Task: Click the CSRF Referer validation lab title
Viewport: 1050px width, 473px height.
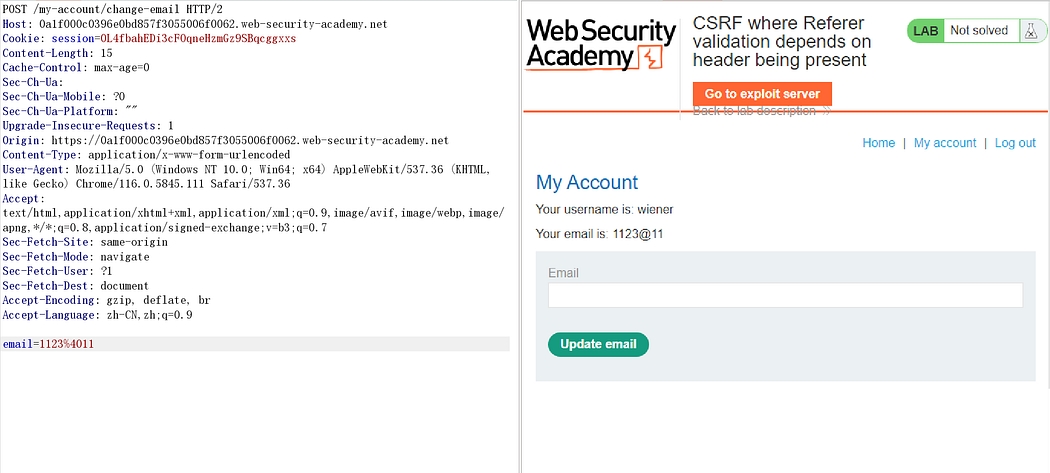Action: click(781, 42)
